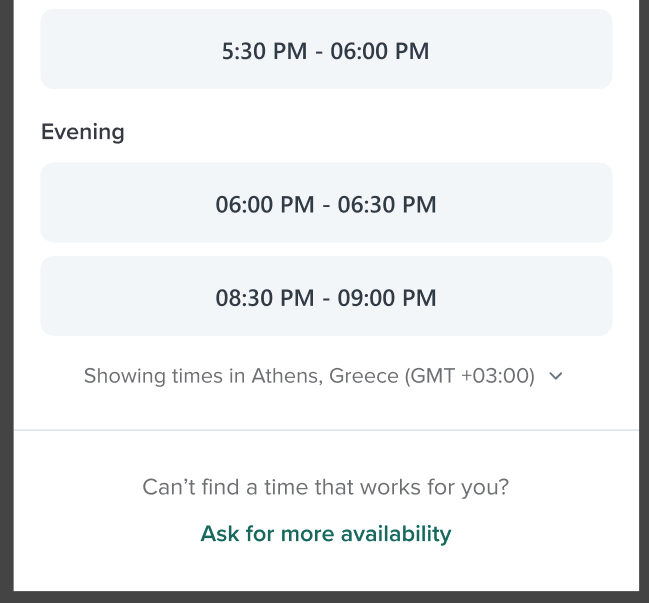The height and width of the screenshot is (603, 649).
Task: Select the slot ending at 06:00 PM
Action: [326, 50]
